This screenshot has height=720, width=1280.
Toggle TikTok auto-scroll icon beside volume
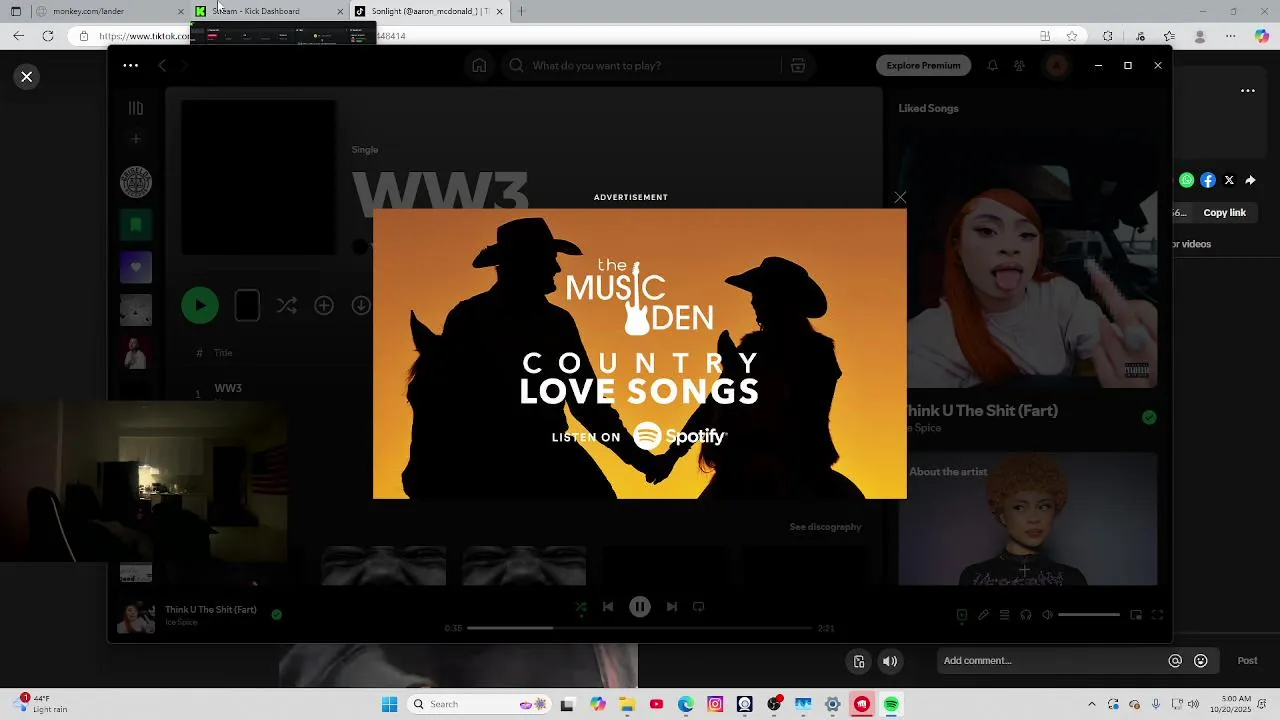click(x=859, y=661)
